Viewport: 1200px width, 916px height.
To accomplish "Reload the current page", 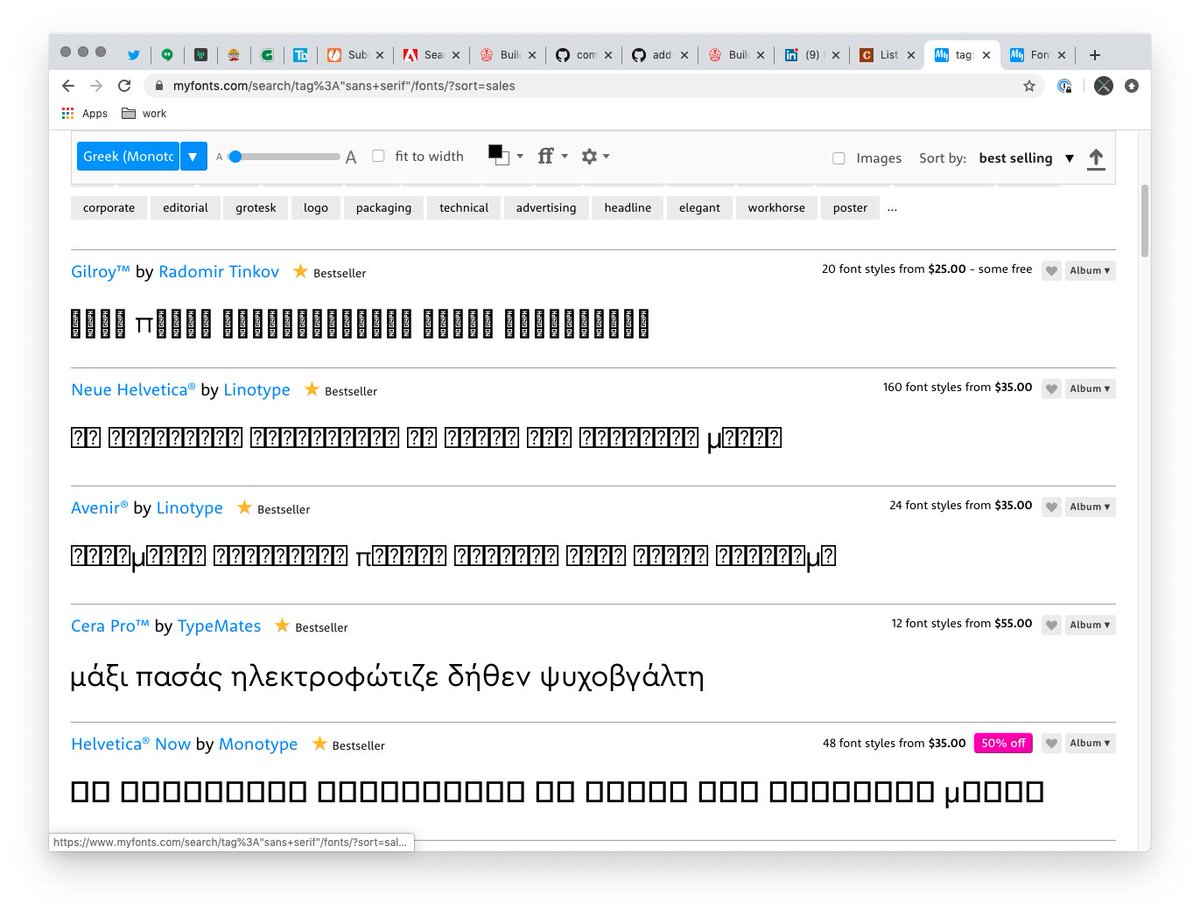I will (x=124, y=86).
